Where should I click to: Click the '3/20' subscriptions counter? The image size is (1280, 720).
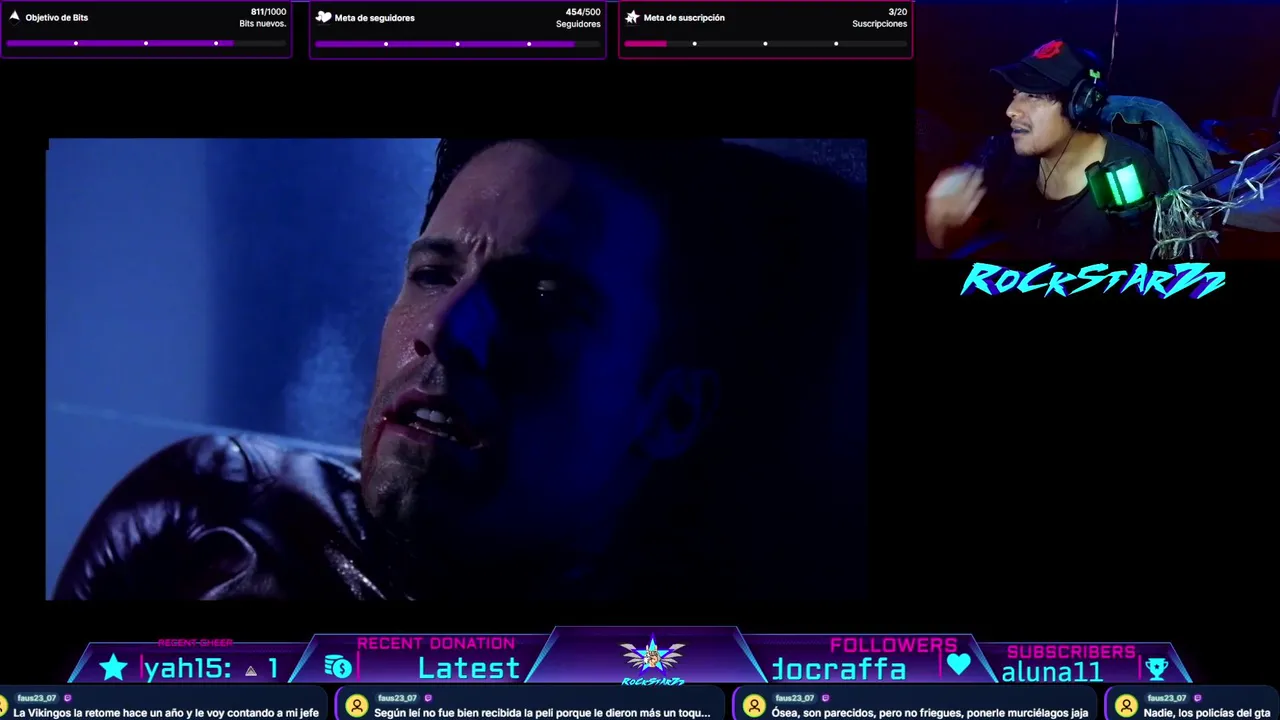point(898,12)
